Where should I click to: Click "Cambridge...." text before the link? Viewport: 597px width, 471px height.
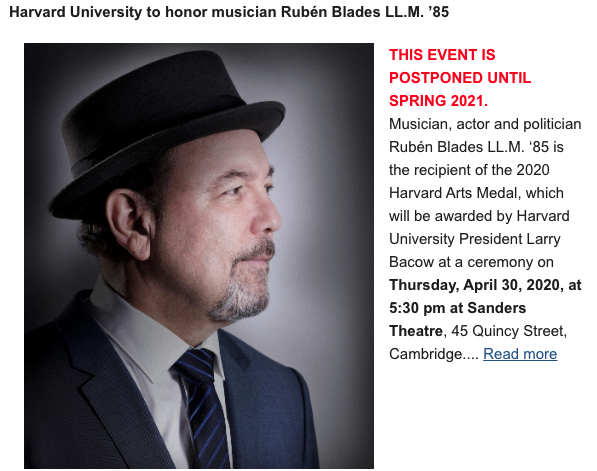[x=434, y=354]
